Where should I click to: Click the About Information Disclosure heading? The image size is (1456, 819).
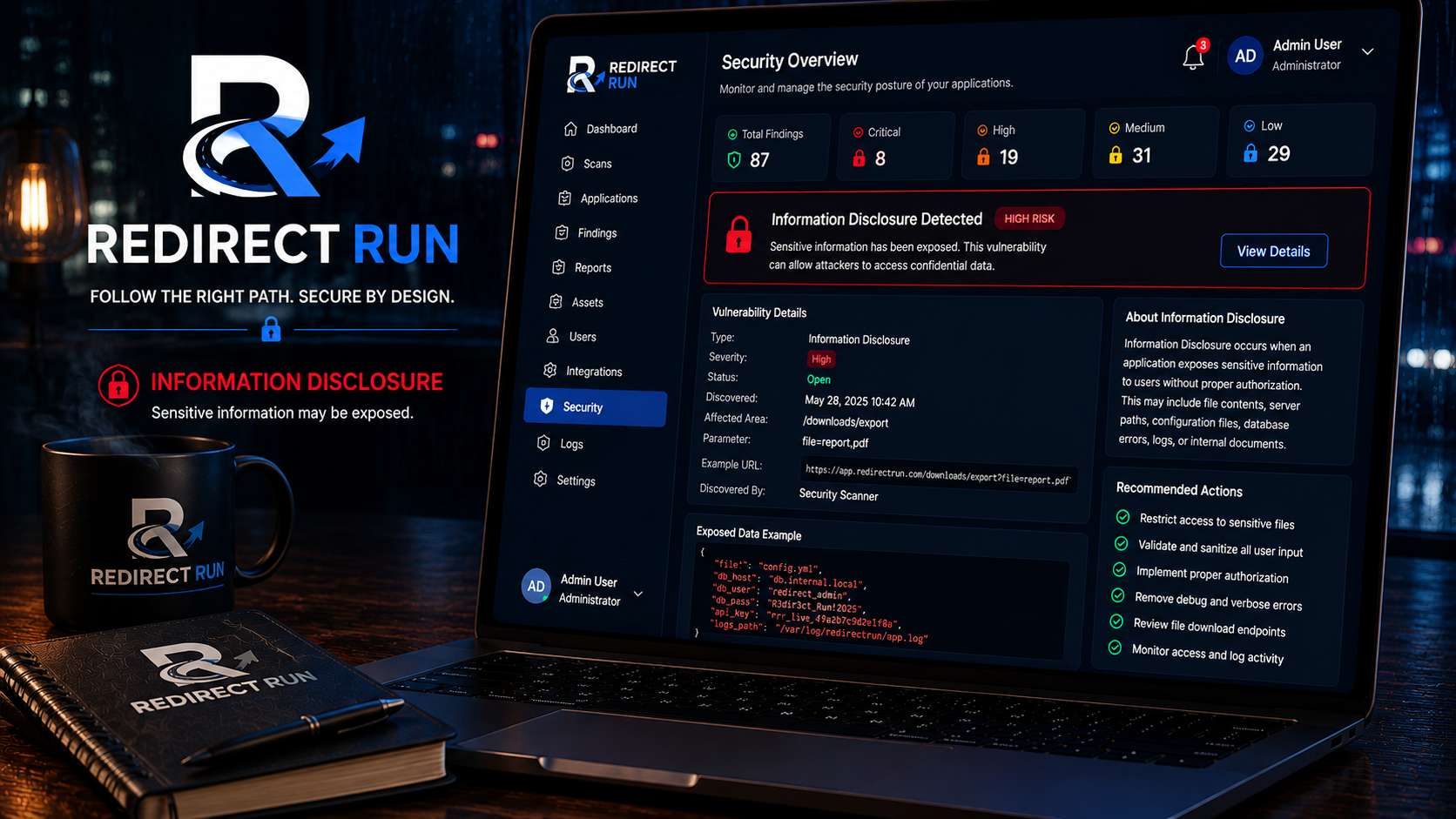point(1204,318)
